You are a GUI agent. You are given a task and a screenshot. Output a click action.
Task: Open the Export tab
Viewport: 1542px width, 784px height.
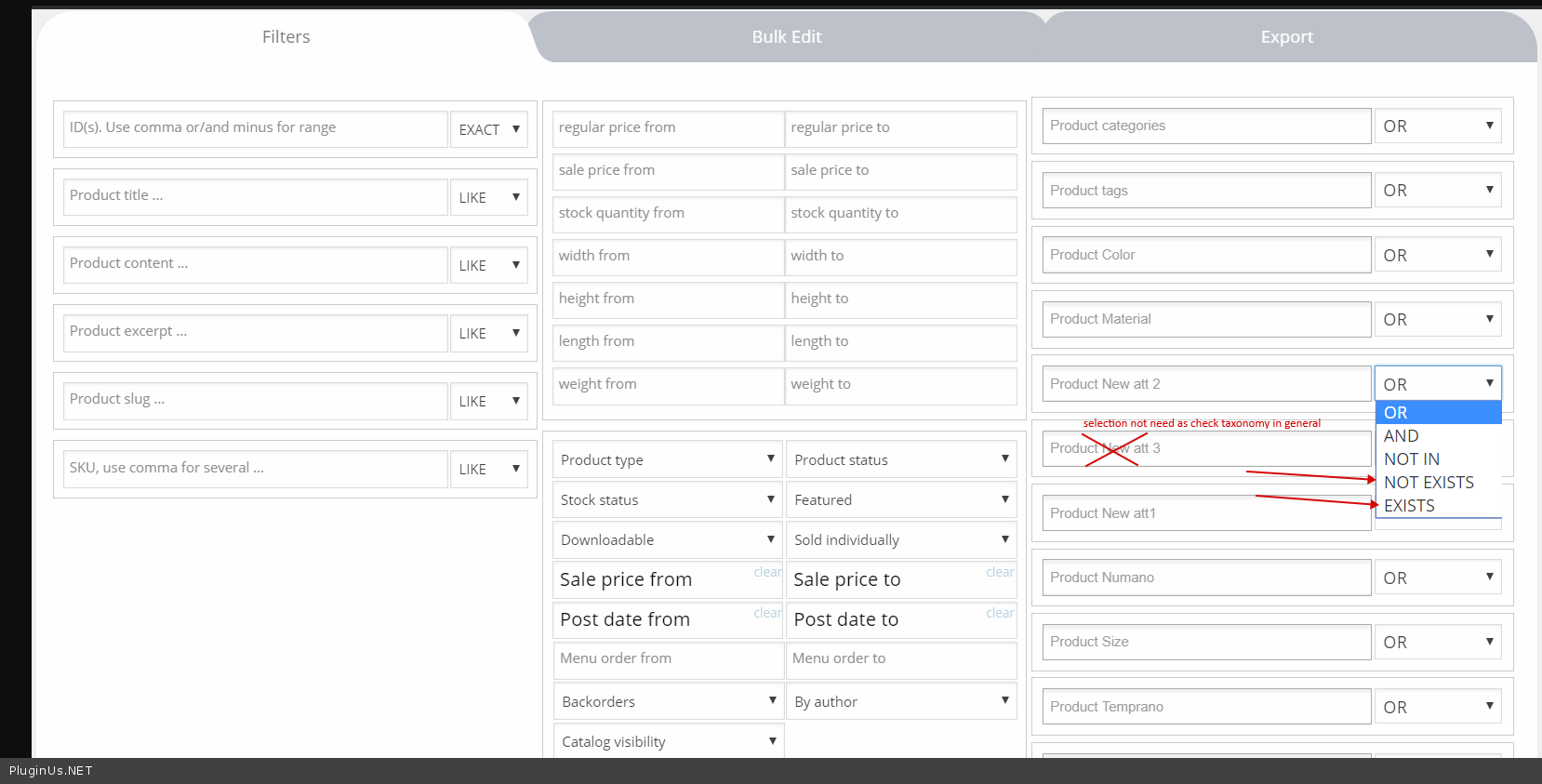click(1286, 37)
